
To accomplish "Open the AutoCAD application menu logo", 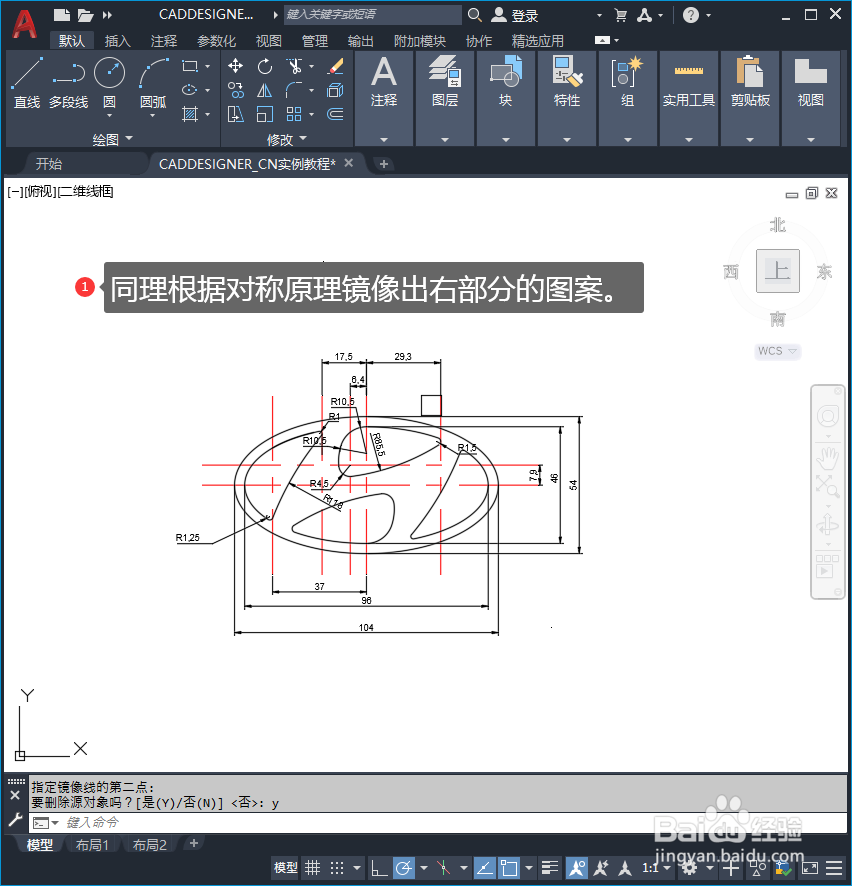I will (24, 25).
